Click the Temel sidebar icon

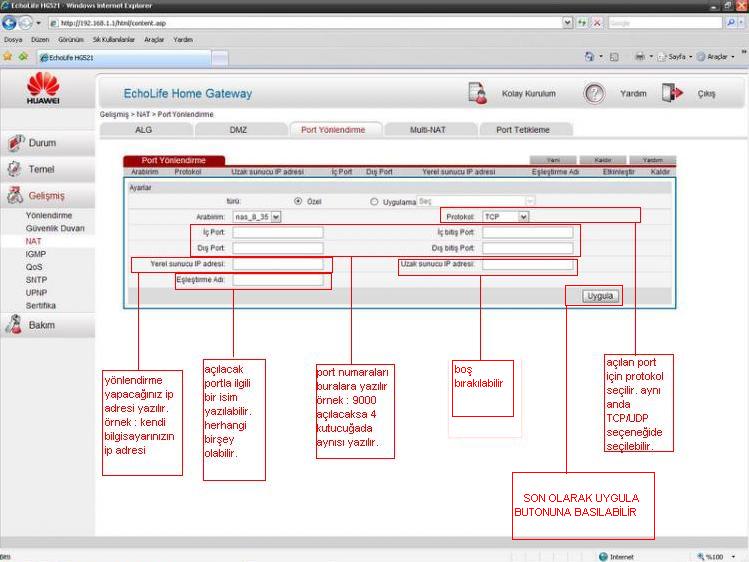[x=15, y=169]
